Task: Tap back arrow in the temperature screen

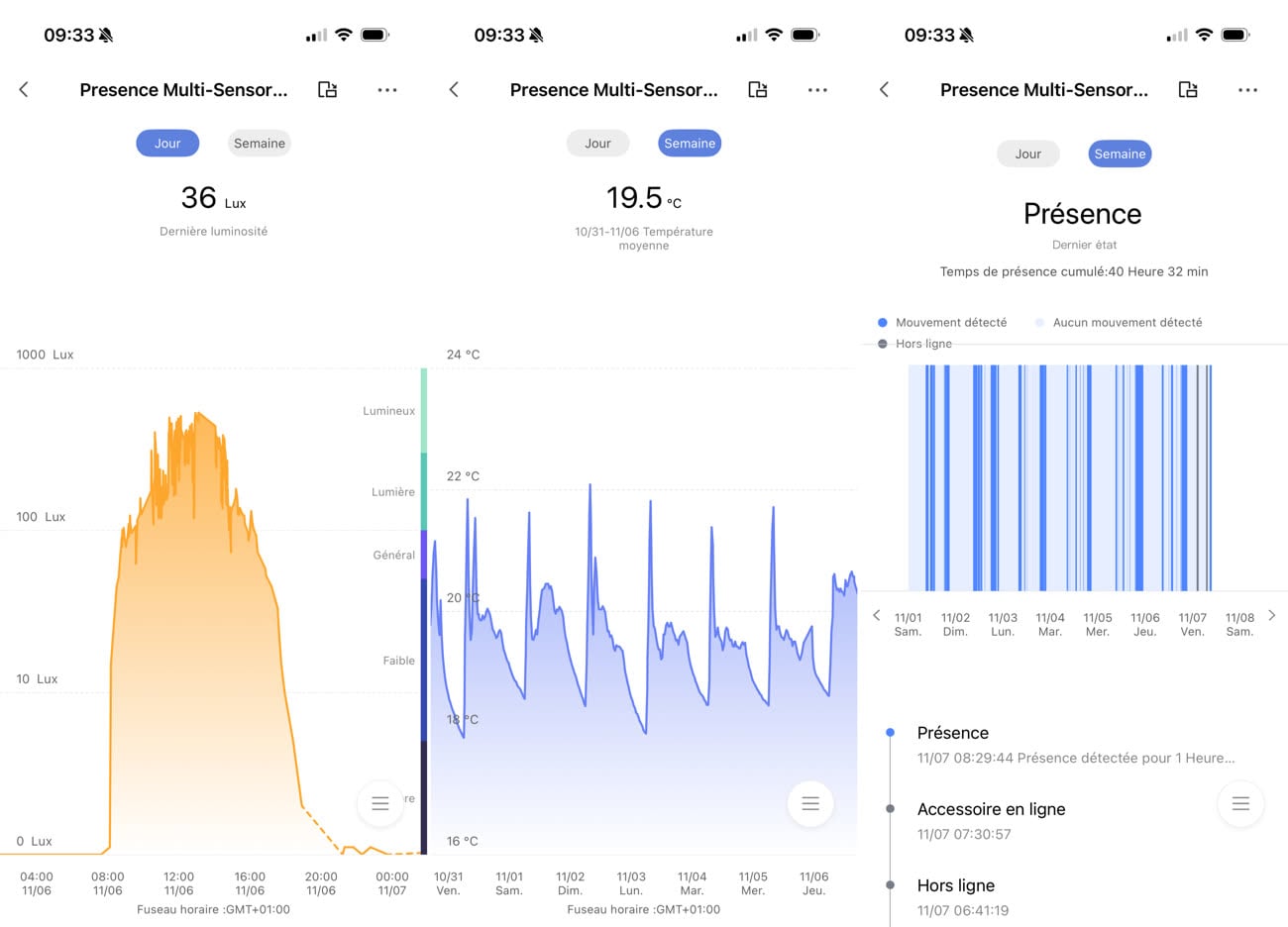Action: pyautogui.click(x=454, y=90)
